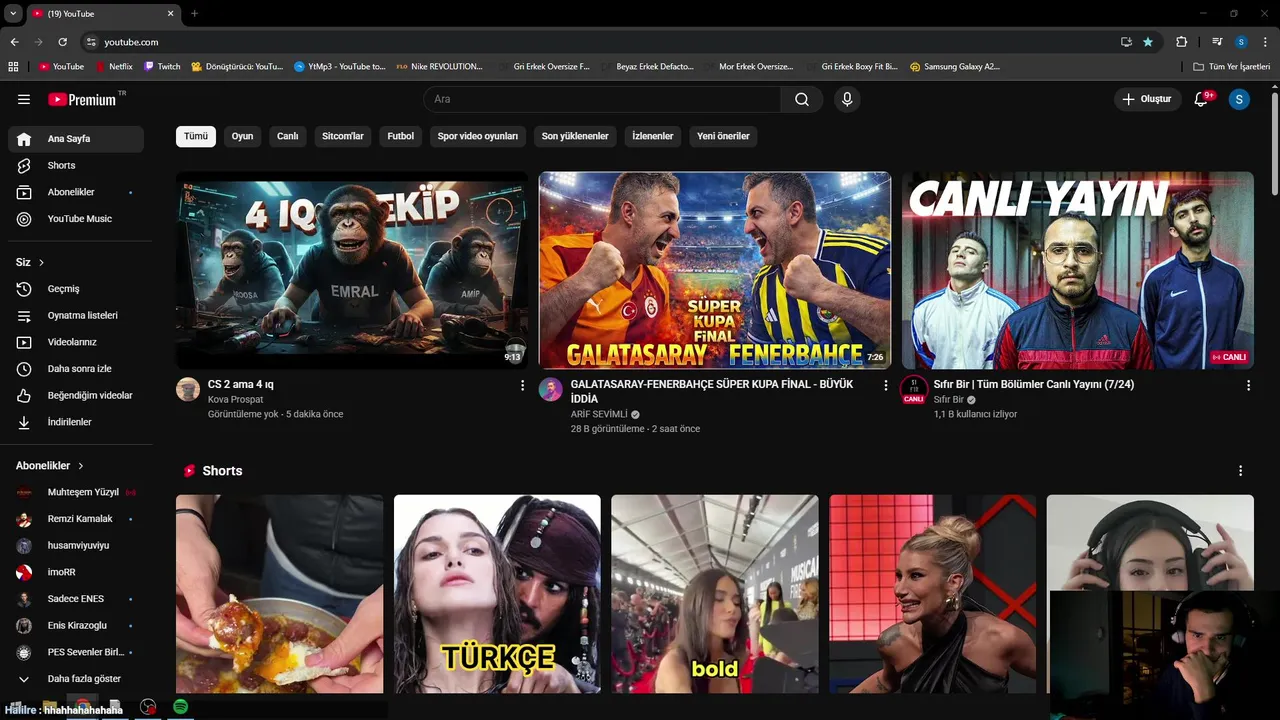Image resolution: width=1280 pixels, height=720 pixels.
Task: Open Oynatma listeleri playlists
Action: [76, 315]
